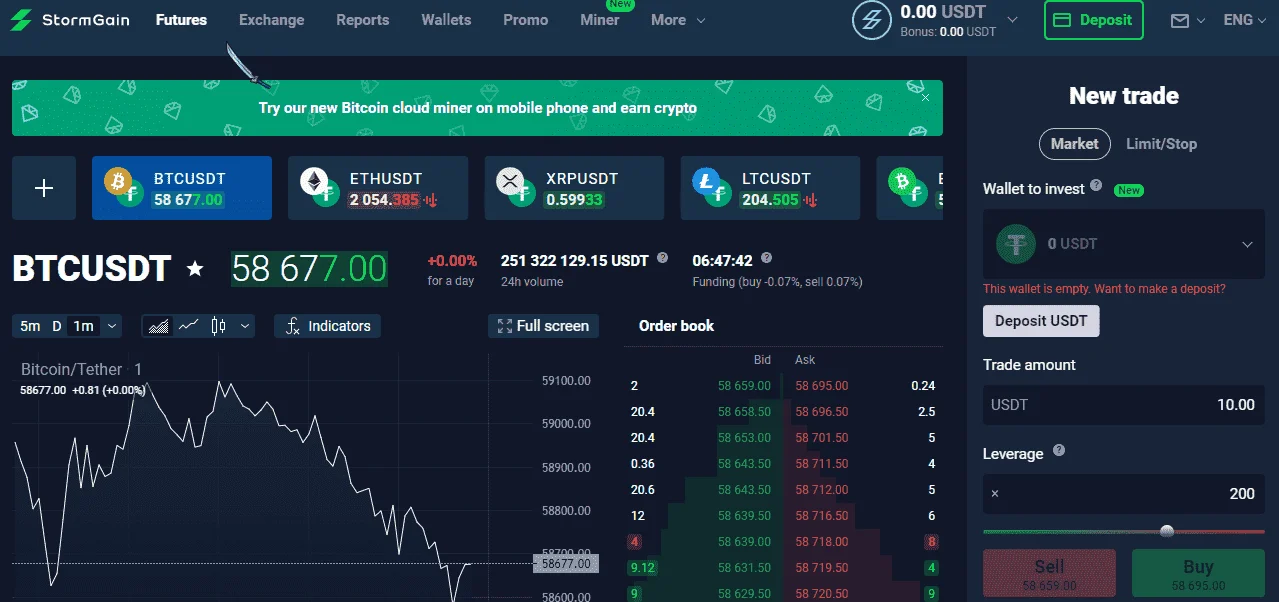Viewport: 1279px width, 602px height.
Task: Open the ENG language dropdown
Action: point(1245,20)
